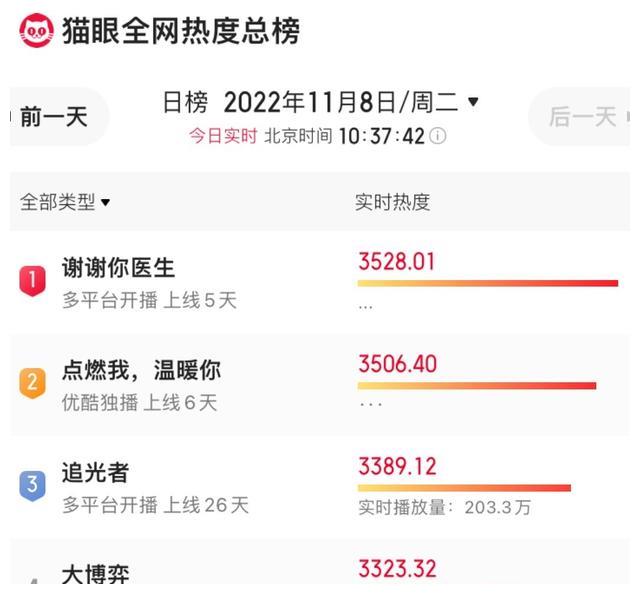640x594 pixels.
Task: Click the blue rank 3 badge
Action: click(x=32, y=485)
